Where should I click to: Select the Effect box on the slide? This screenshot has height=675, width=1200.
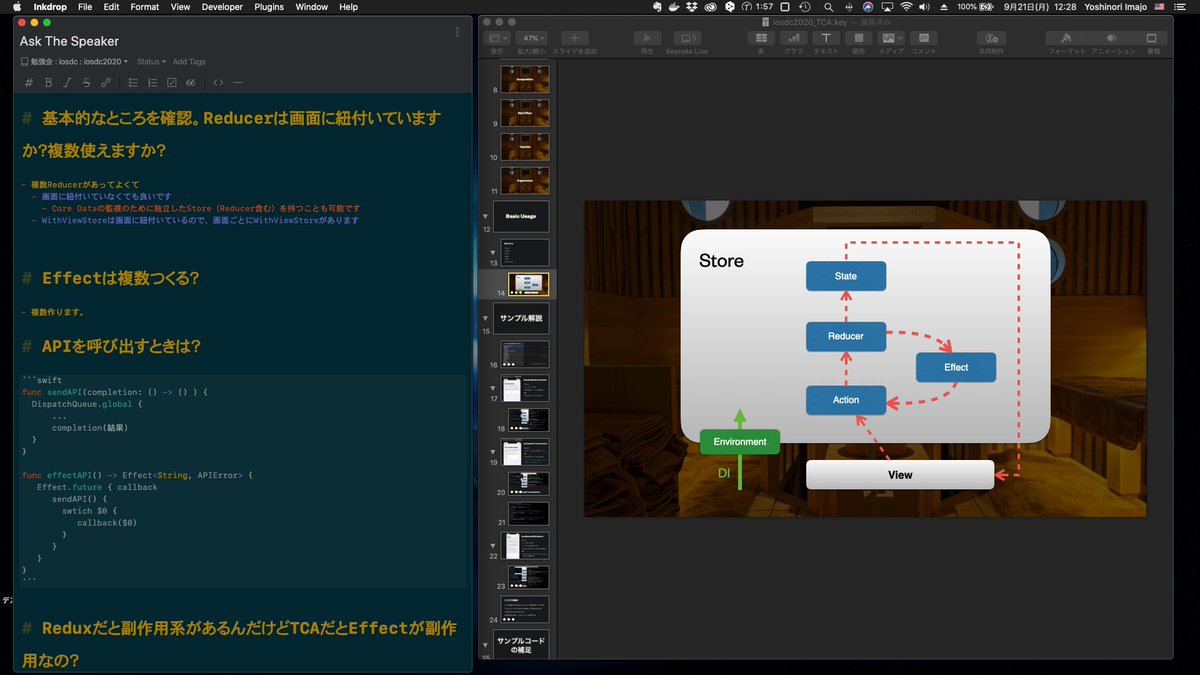(x=956, y=367)
